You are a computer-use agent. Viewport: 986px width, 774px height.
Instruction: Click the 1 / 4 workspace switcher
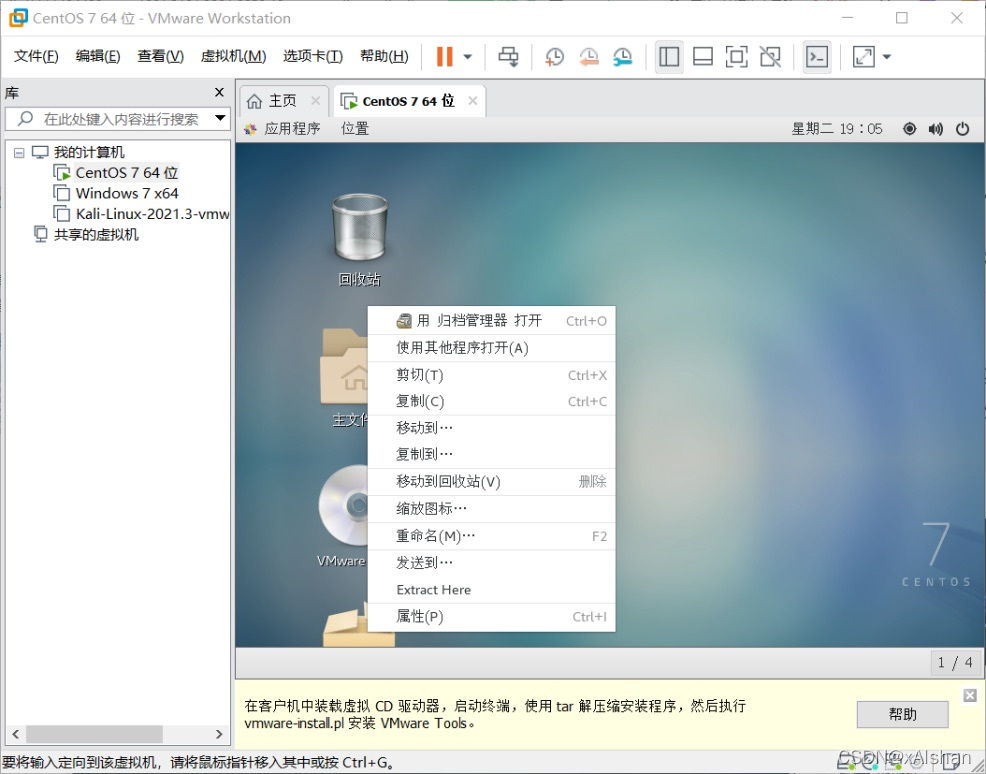[955, 662]
